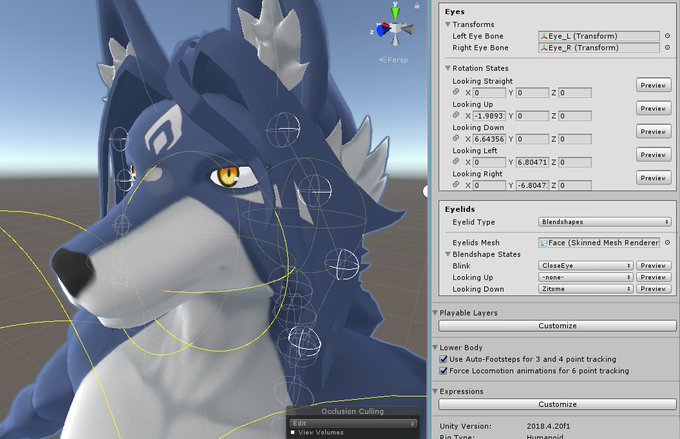Click the green Y axis cone on gizmo

click(x=395, y=13)
